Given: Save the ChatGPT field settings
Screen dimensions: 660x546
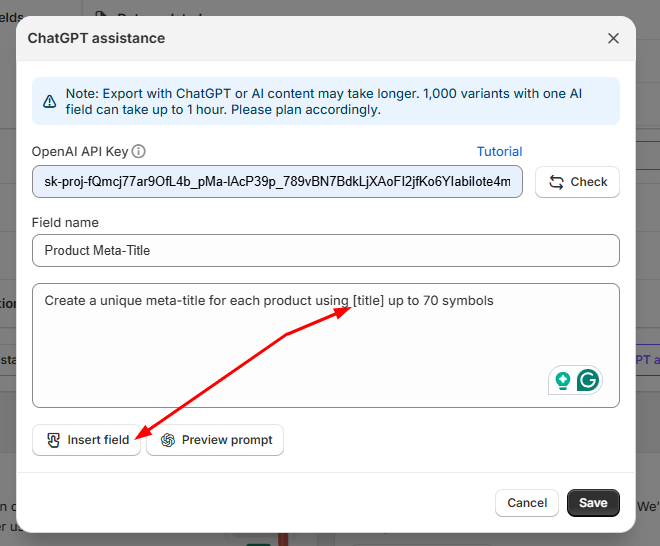Looking at the screenshot, I should point(593,503).
